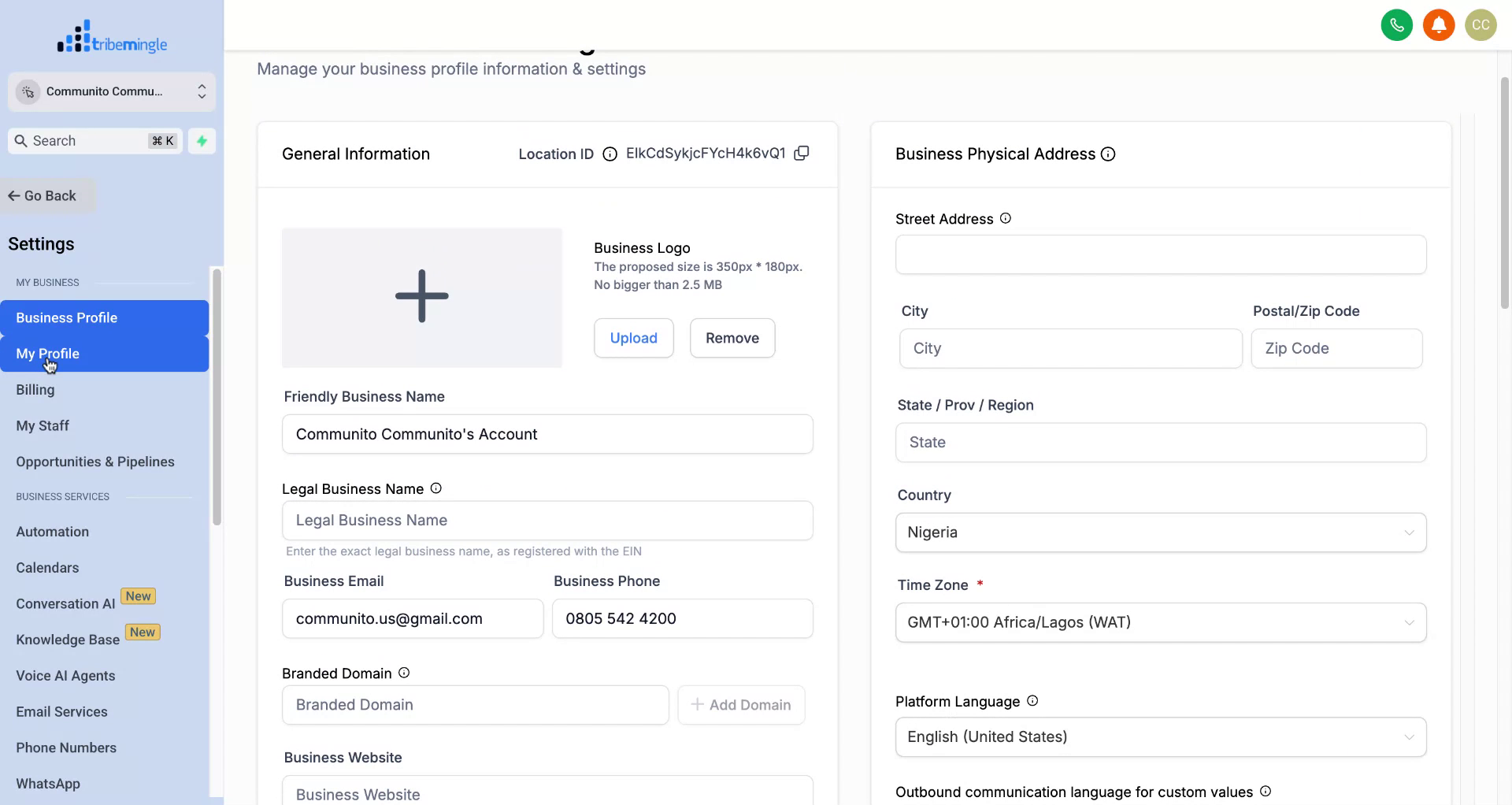Image resolution: width=1512 pixels, height=805 pixels.
Task: Click the plus placeholder to add a logo
Action: coord(421,296)
